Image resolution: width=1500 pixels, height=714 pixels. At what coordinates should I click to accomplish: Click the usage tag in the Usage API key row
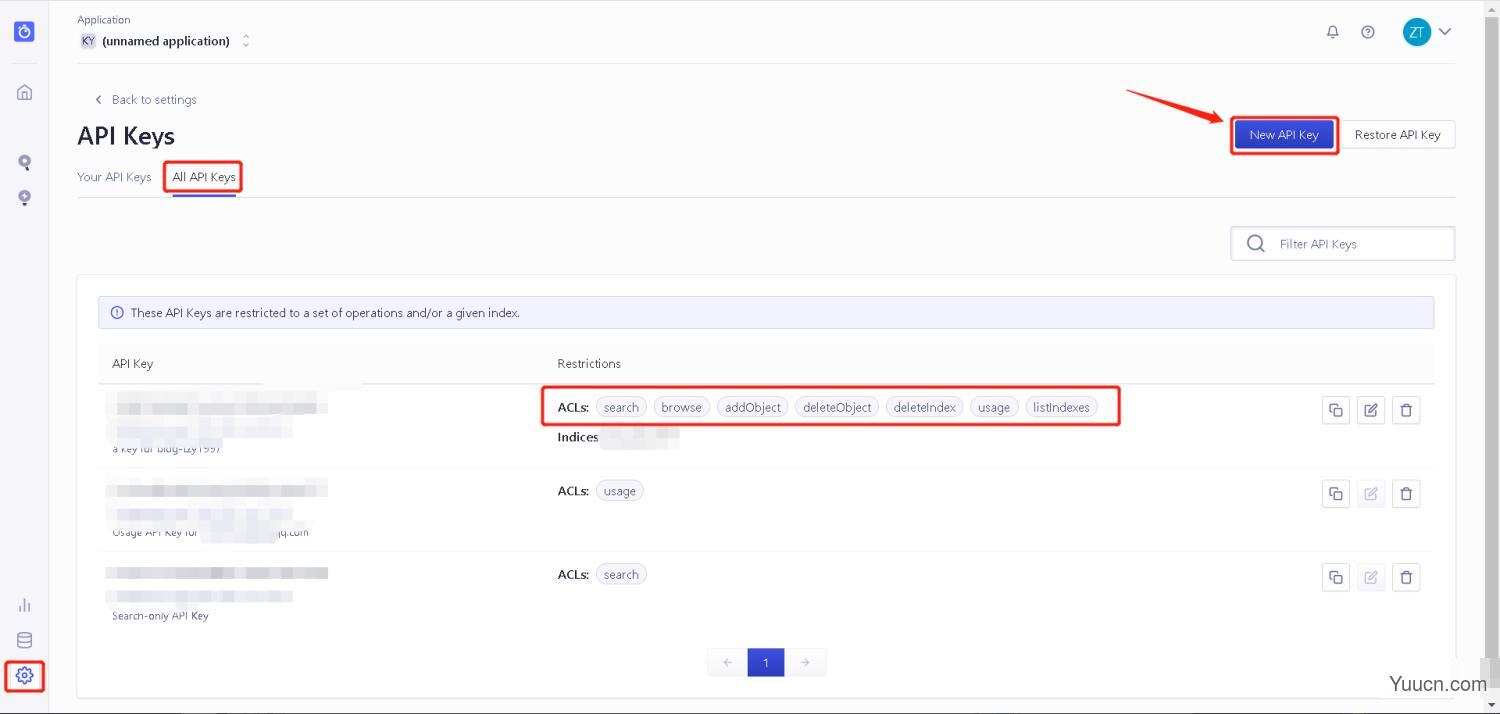click(x=620, y=491)
